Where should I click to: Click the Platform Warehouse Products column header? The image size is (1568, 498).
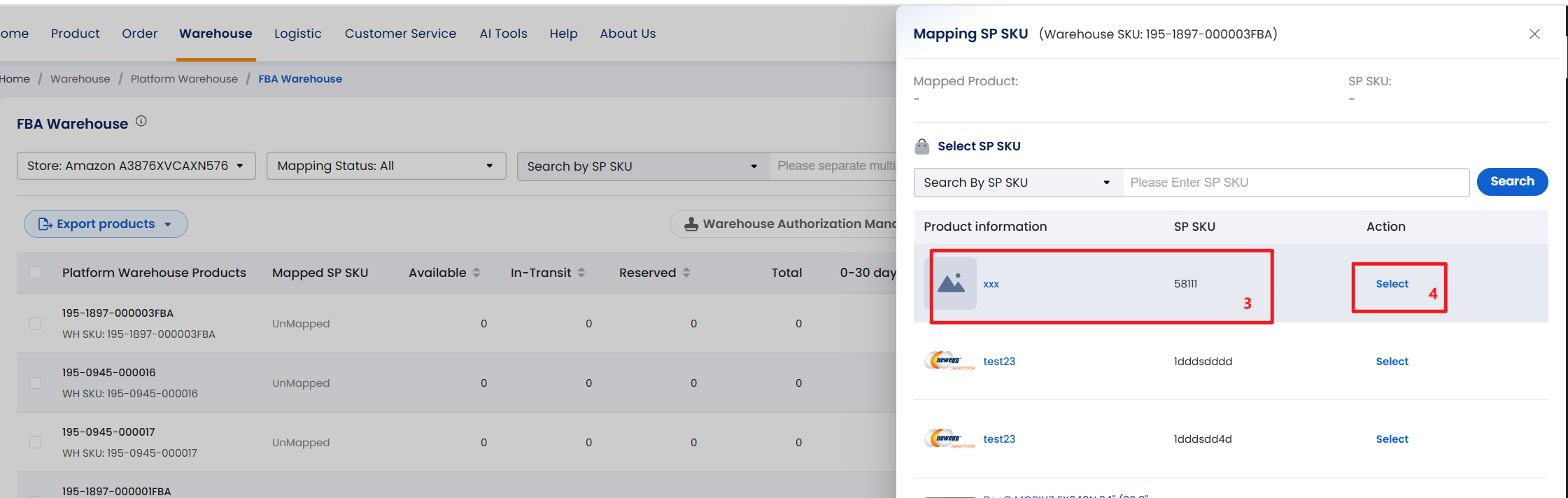[154, 273]
